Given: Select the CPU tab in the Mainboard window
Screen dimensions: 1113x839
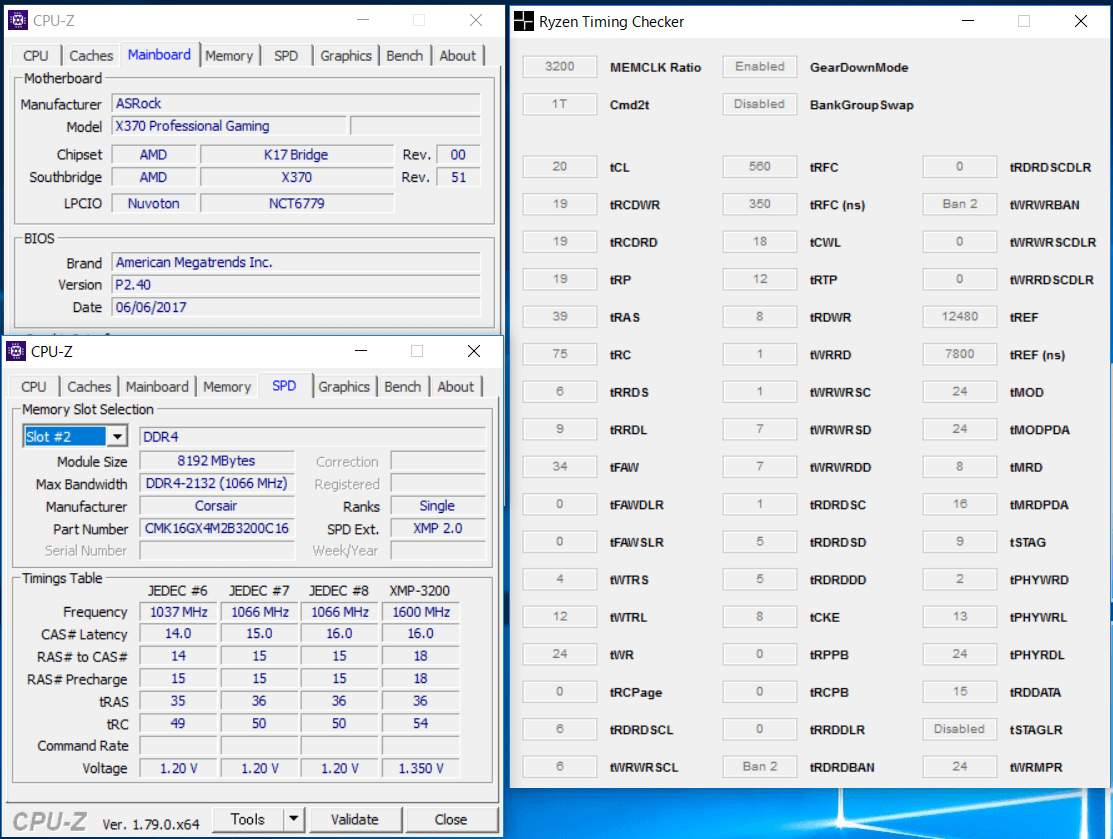Looking at the screenshot, I should (x=36, y=56).
